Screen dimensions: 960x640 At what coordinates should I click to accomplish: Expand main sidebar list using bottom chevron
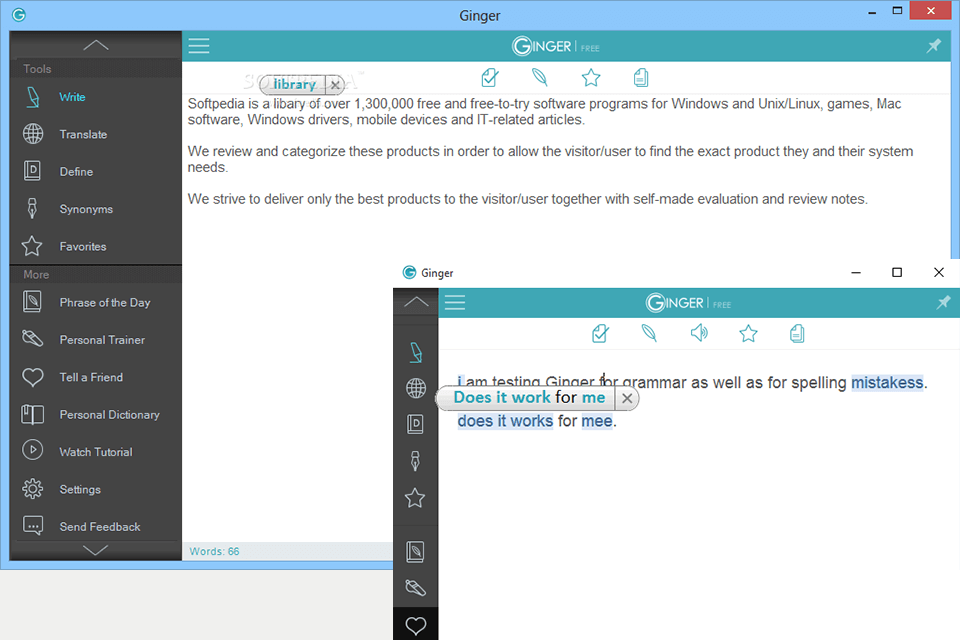pos(96,551)
